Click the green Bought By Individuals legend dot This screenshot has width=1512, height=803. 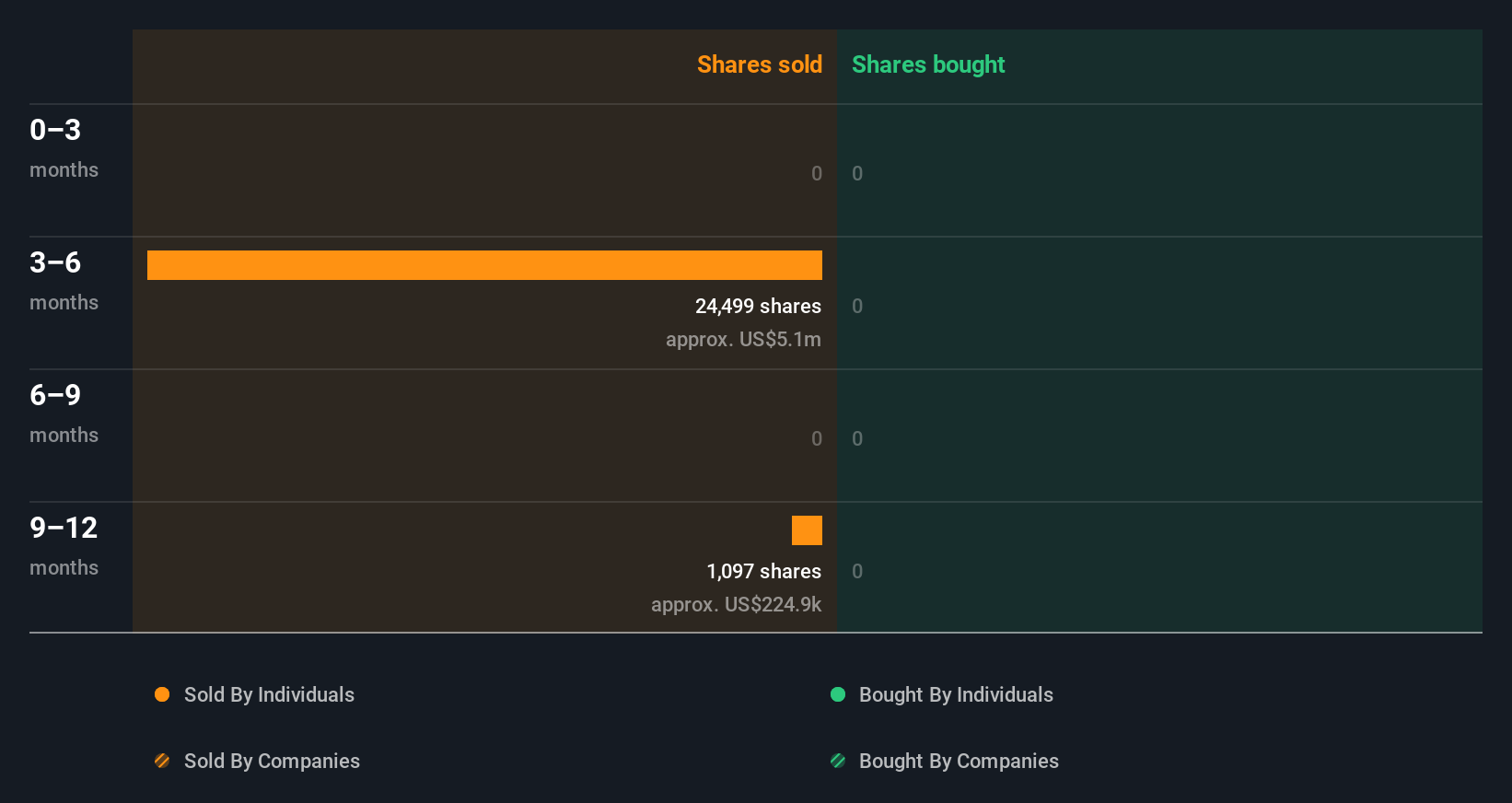coord(838,694)
